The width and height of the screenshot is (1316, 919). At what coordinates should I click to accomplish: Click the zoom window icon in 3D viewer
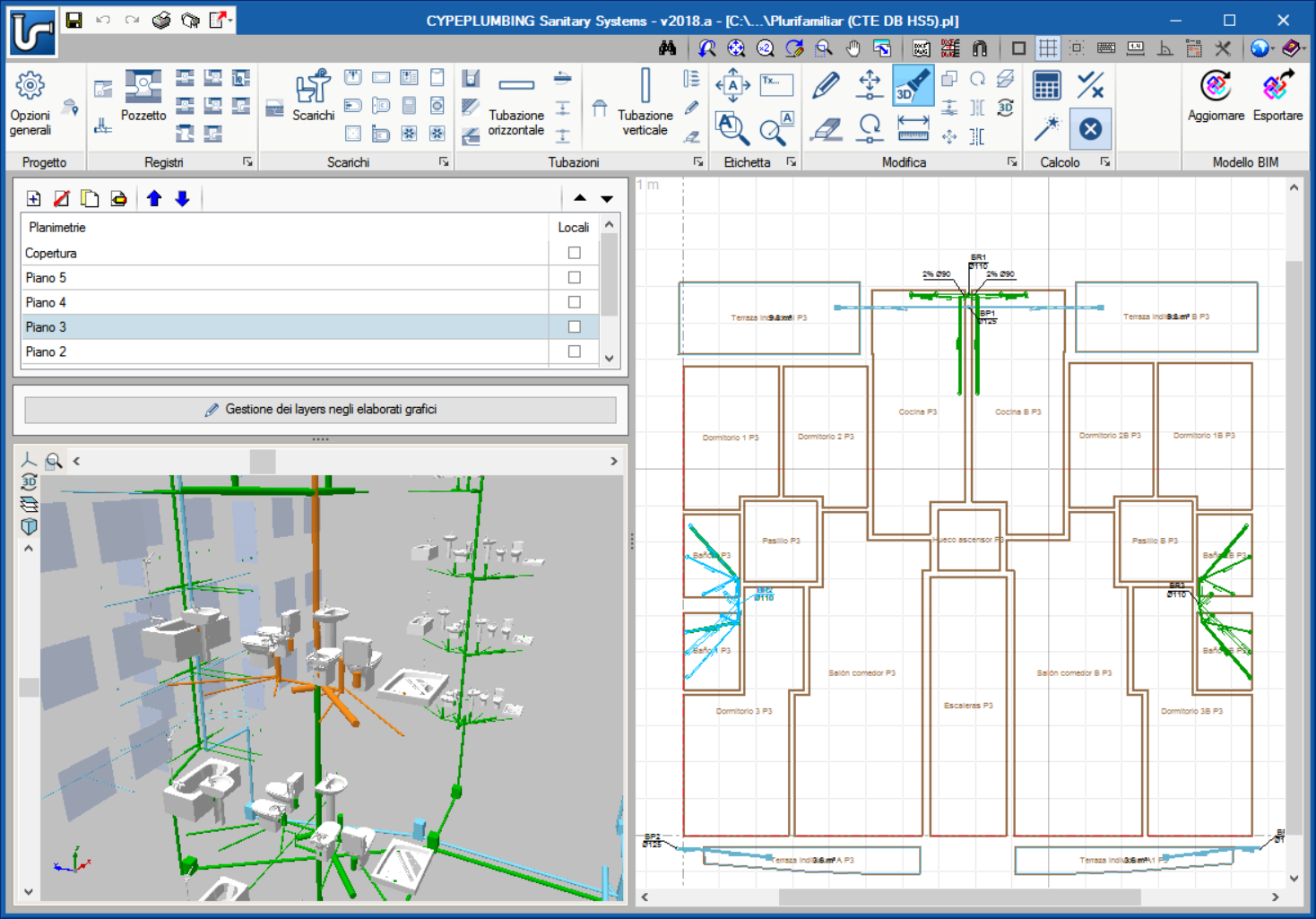pyautogui.click(x=55, y=461)
